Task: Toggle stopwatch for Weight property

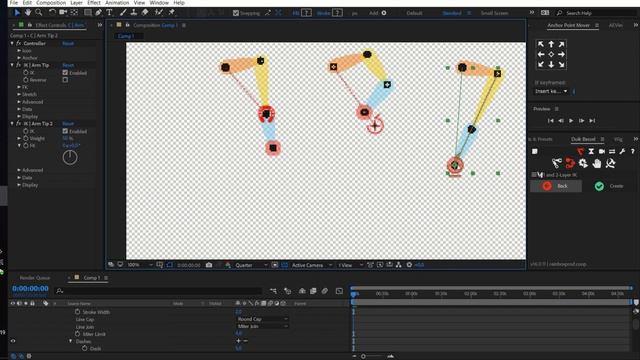Action: click(26, 138)
